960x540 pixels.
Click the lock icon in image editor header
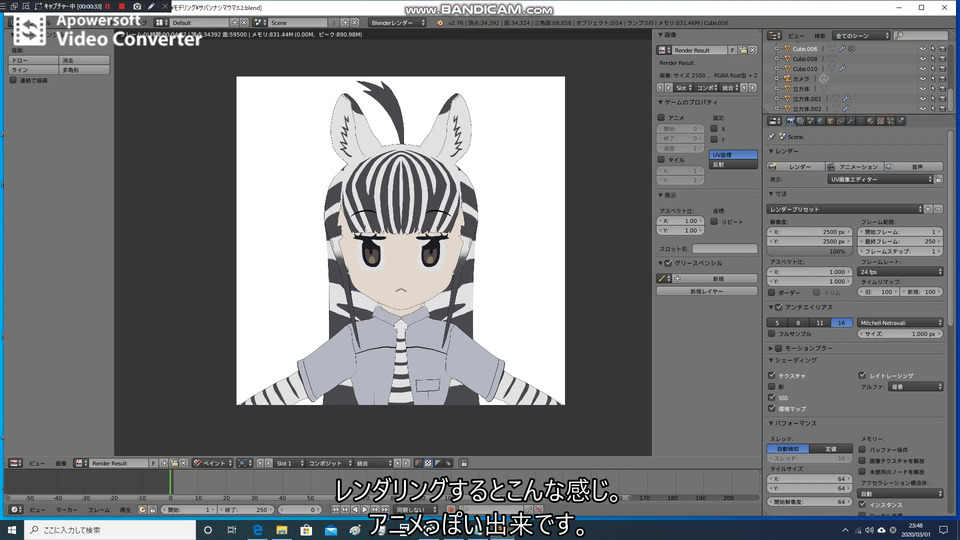tap(463, 463)
